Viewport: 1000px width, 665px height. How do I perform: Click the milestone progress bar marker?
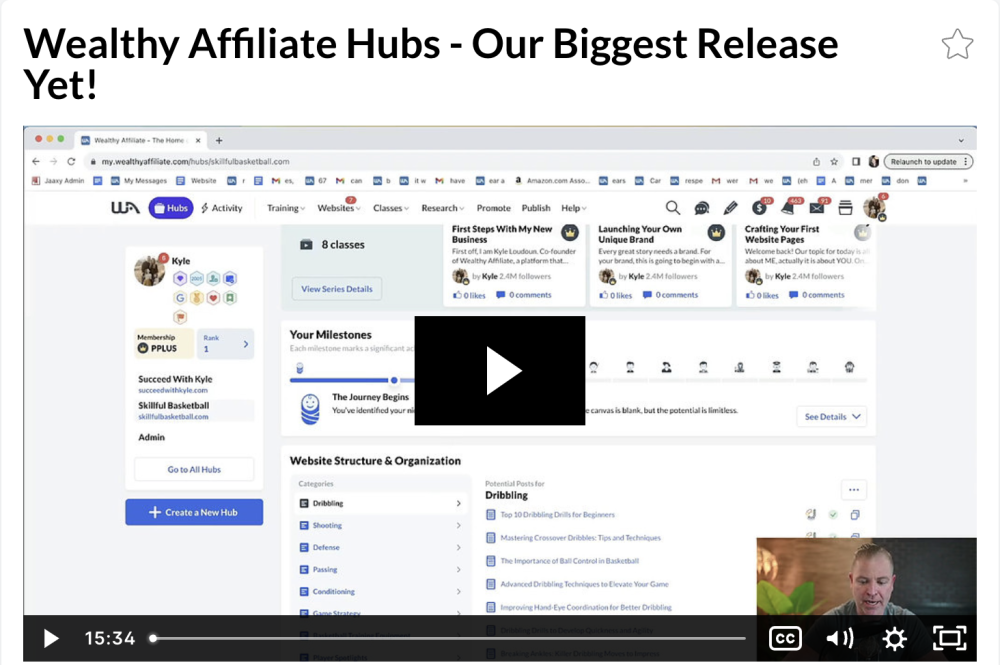click(x=394, y=380)
